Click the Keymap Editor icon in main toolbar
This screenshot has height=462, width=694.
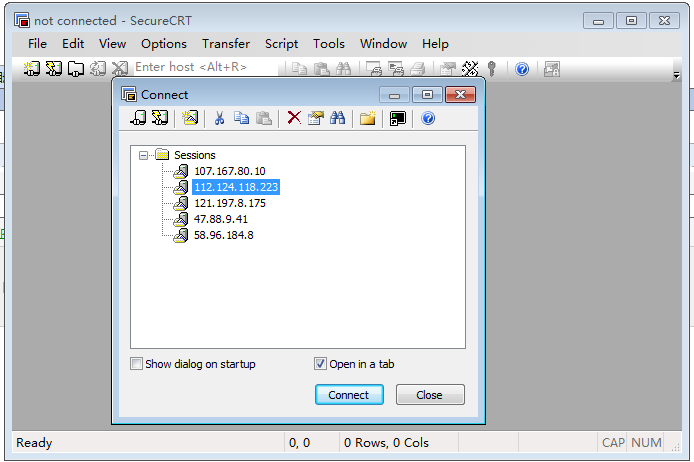[x=470, y=69]
